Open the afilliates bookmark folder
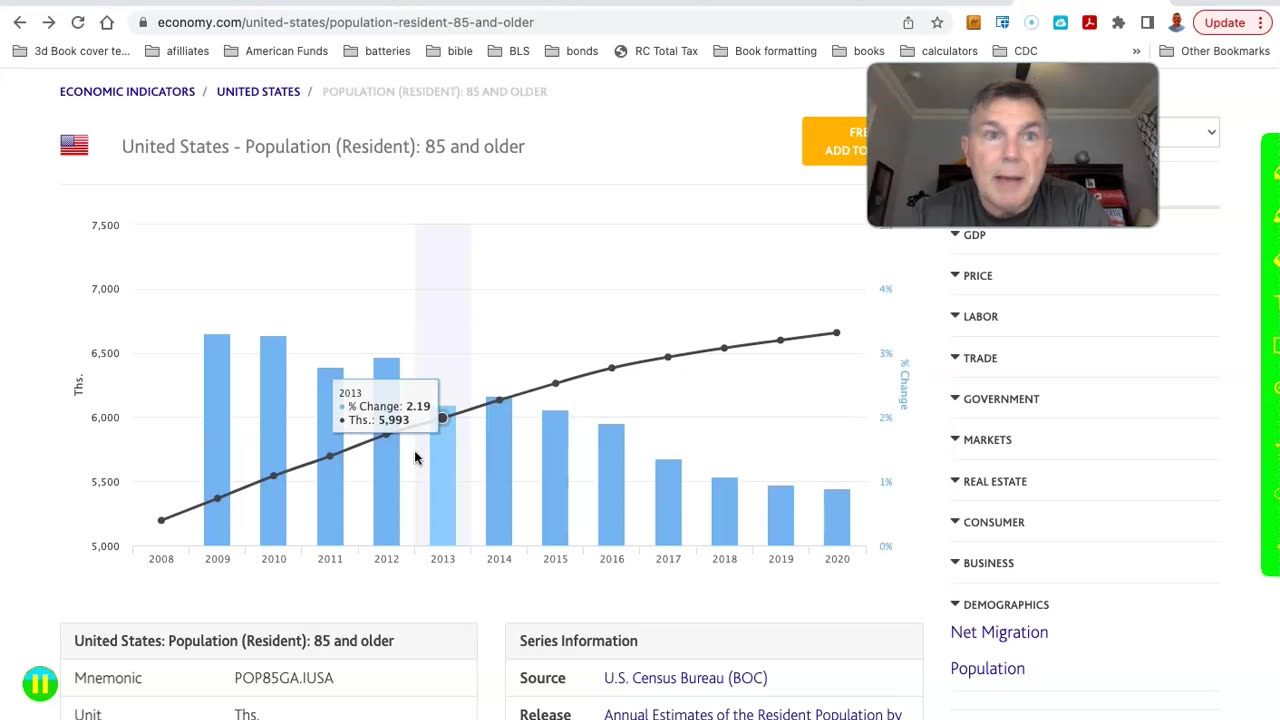The width and height of the screenshot is (1280, 720). 177,51
